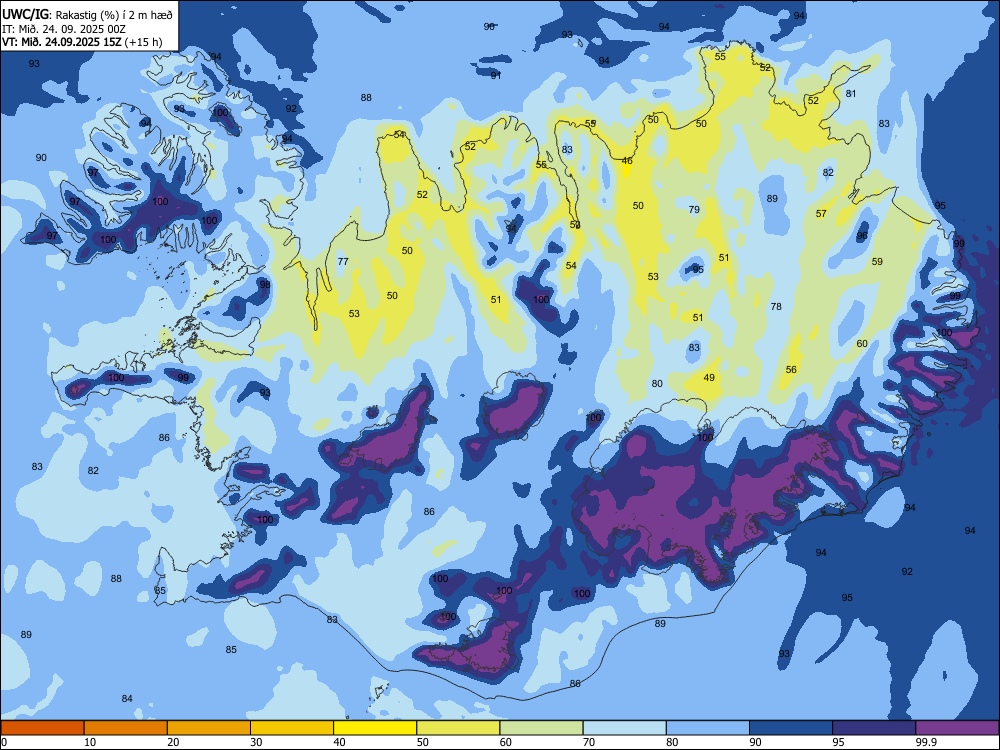Click the 30–40 legend color swatch
Viewport: 1000px width, 750px height.
[x=292, y=728]
